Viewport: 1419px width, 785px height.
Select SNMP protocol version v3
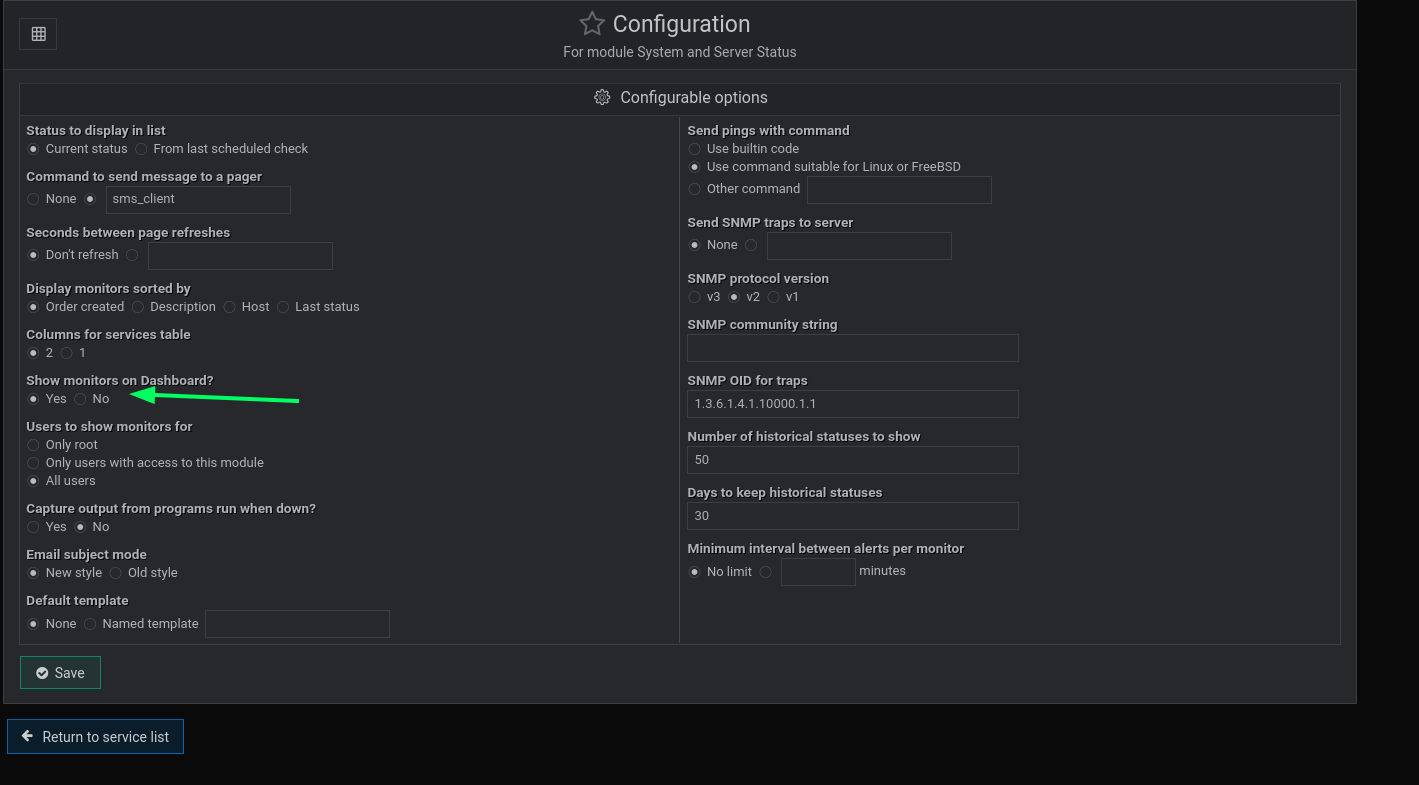point(694,297)
